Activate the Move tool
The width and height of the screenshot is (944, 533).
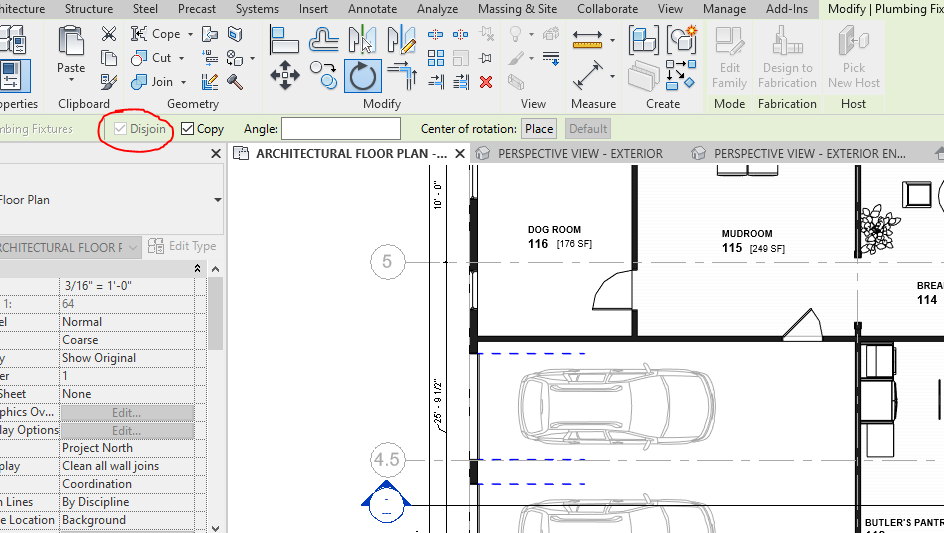[x=285, y=76]
